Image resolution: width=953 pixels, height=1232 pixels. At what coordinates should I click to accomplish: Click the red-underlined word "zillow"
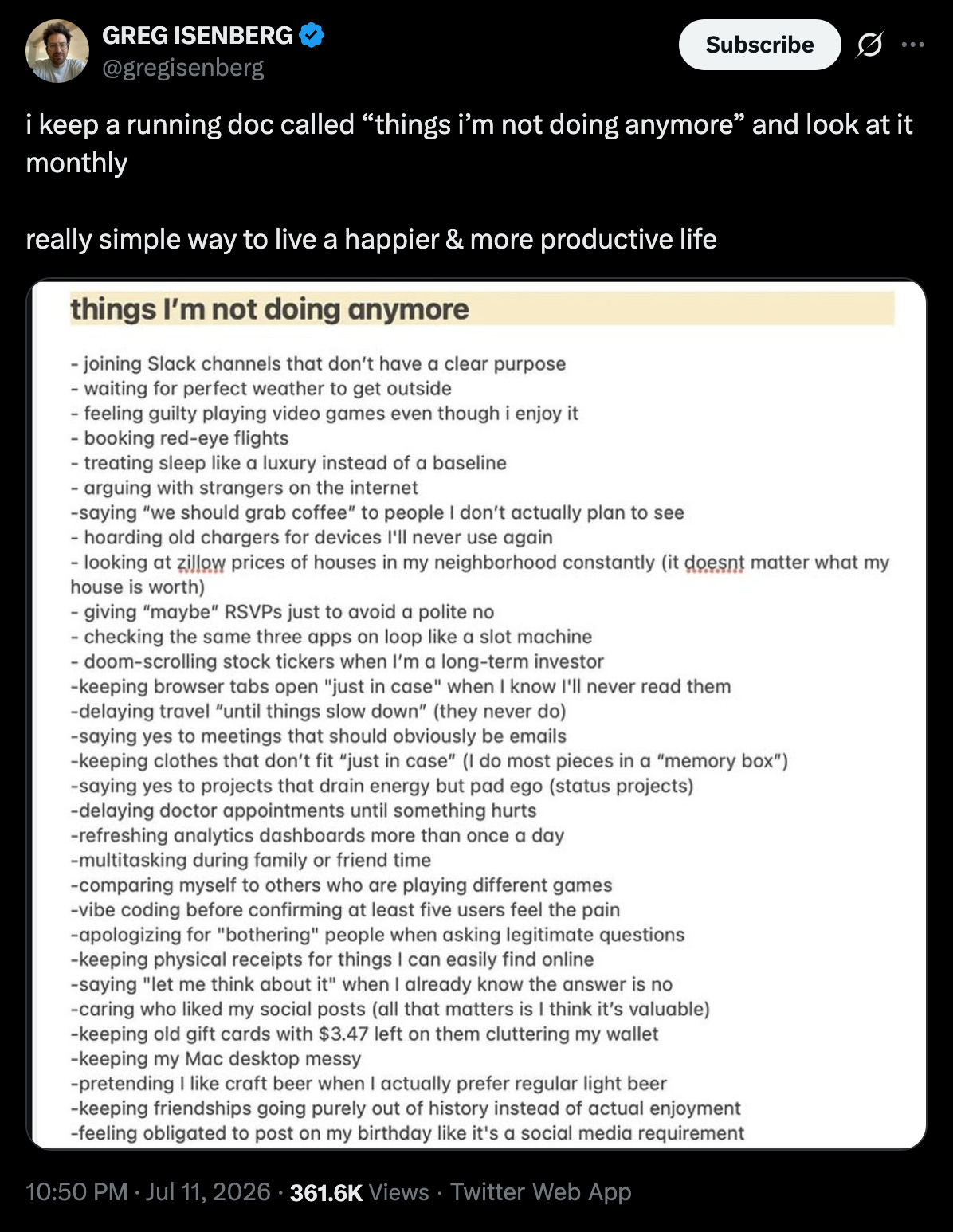click(x=201, y=563)
